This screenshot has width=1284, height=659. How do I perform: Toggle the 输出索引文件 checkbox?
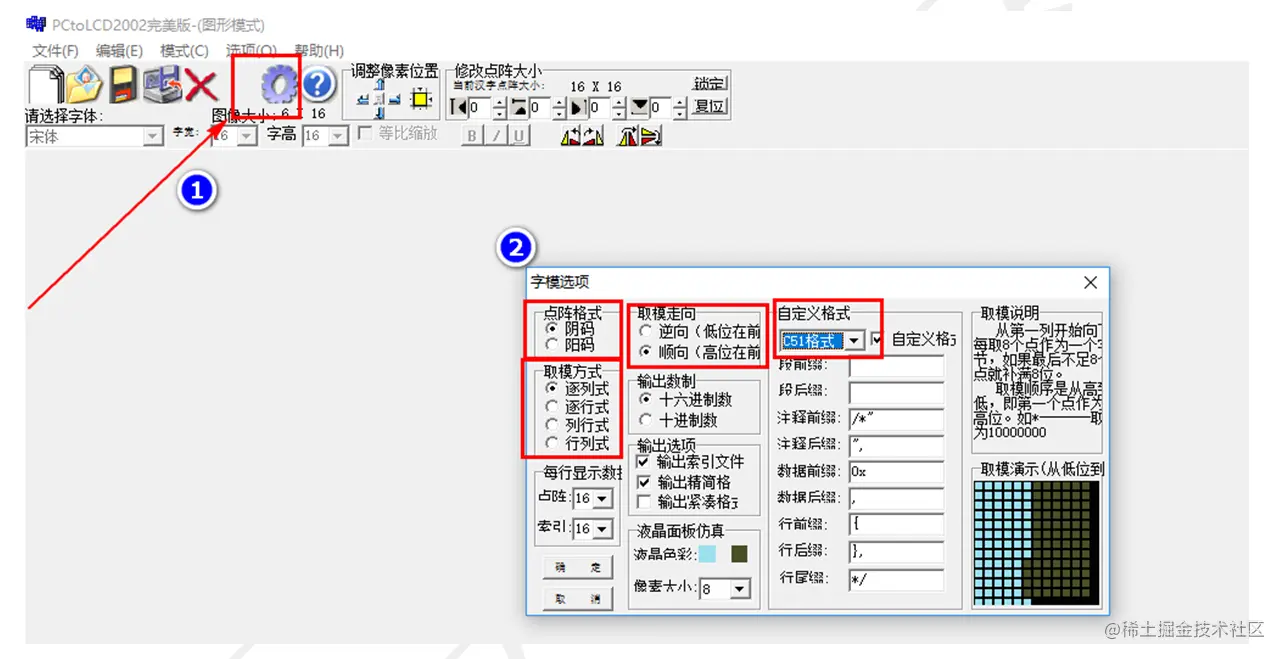tap(645, 463)
